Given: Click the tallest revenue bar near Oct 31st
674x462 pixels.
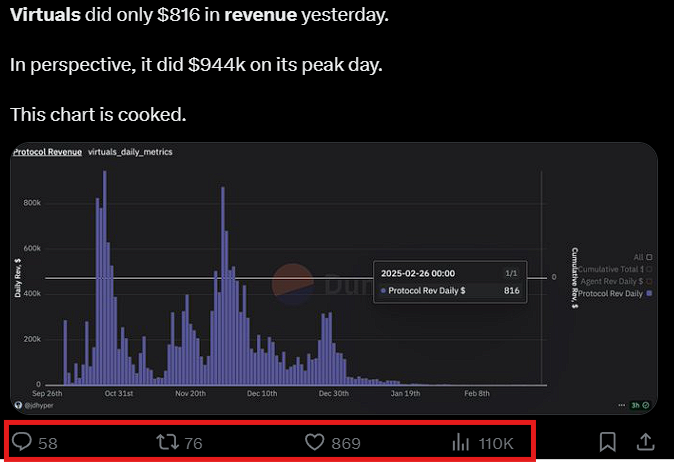Looking at the screenshot, I should (x=104, y=277).
